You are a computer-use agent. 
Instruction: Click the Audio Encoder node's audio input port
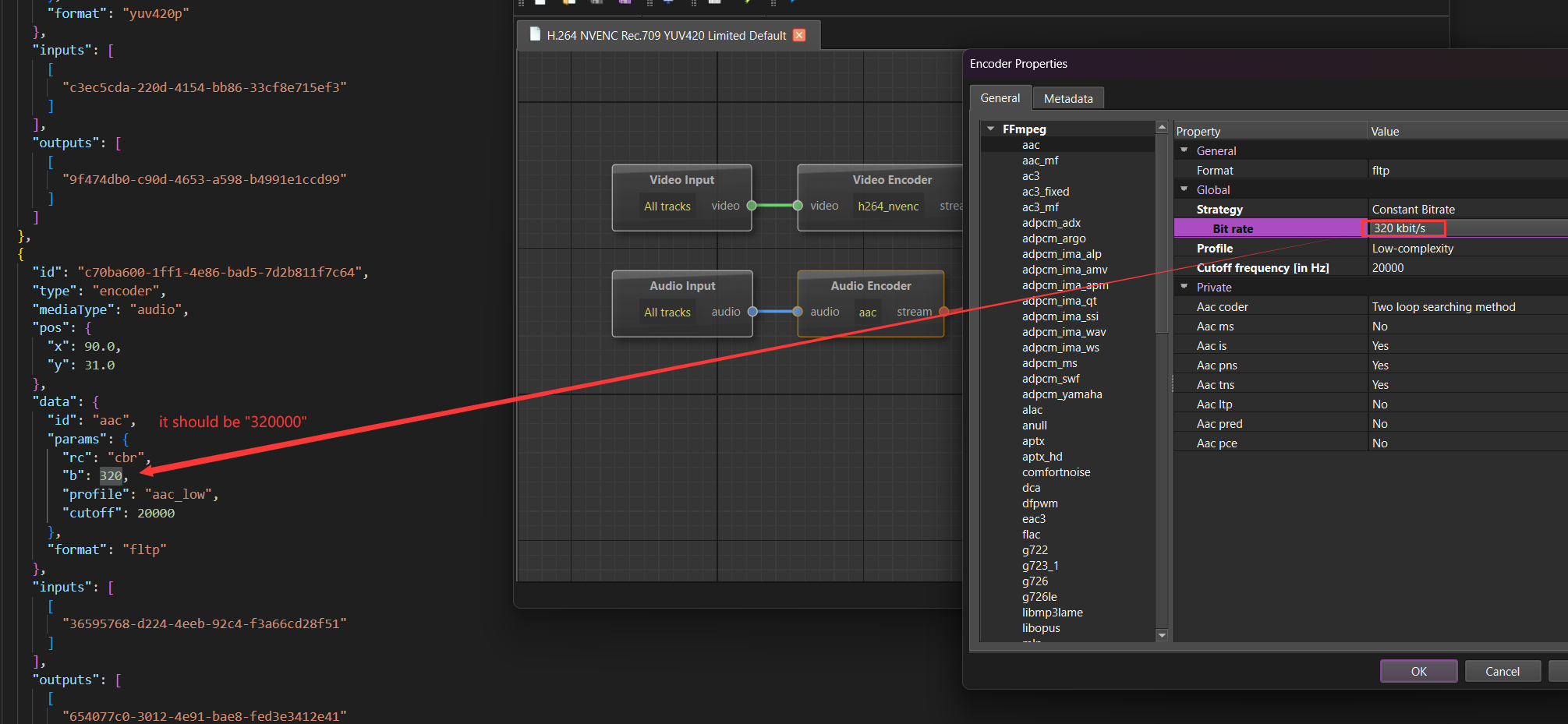(x=798, y=312)
